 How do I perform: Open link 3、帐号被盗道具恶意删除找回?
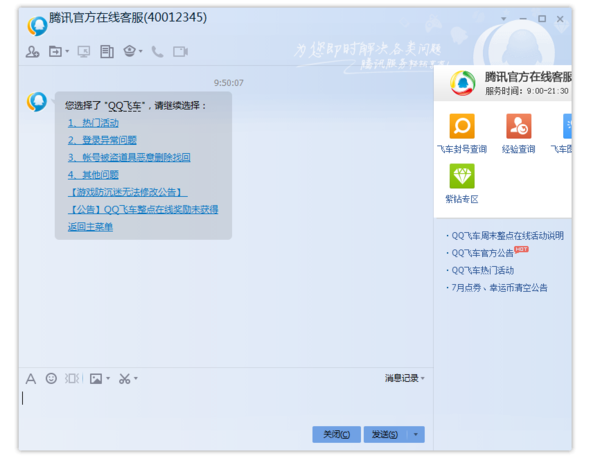click(129, 157)
